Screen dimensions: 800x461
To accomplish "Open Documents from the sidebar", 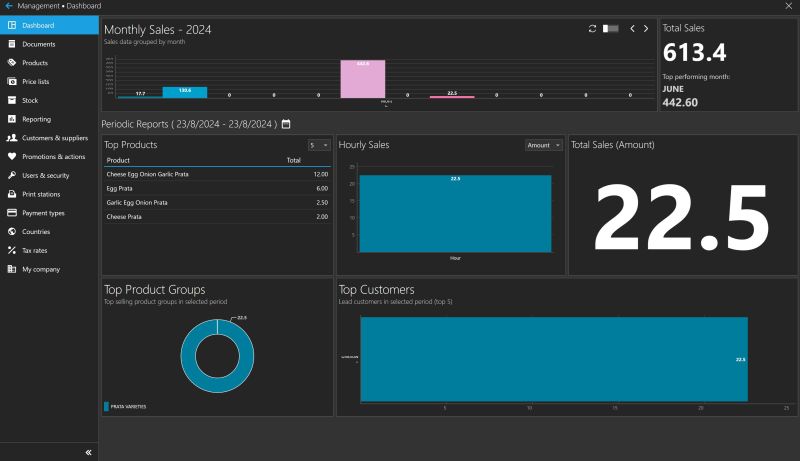I will [x=39, y=44].
